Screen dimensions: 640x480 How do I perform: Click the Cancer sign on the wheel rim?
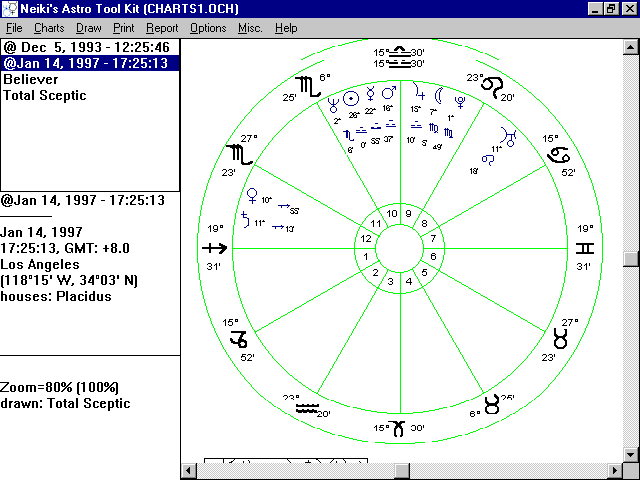point(557,154)
